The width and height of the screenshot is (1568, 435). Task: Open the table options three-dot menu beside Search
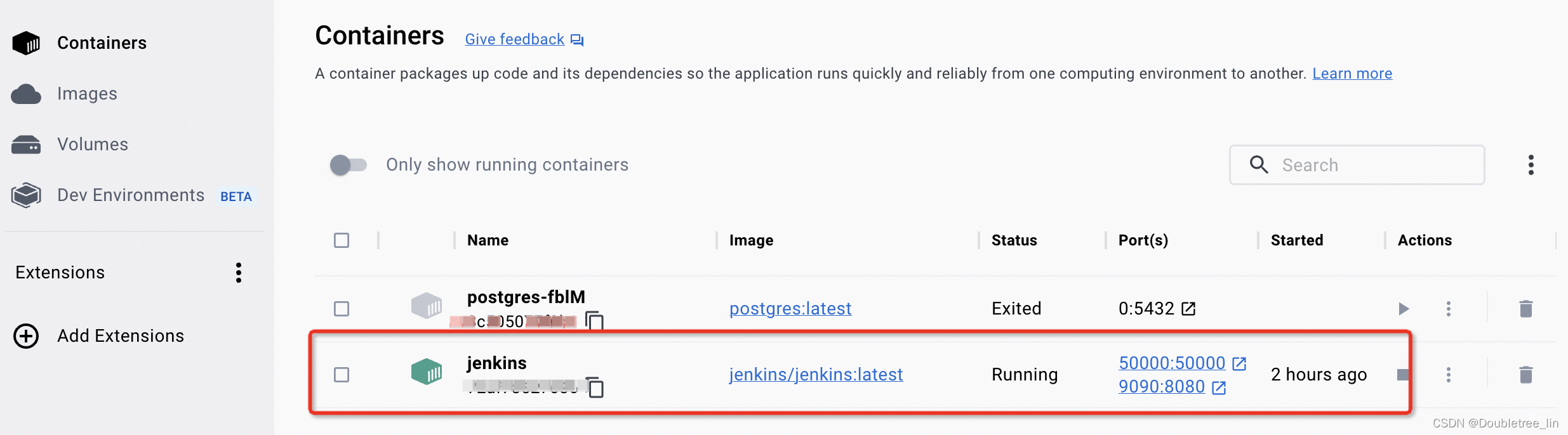tap(1531, 165)
